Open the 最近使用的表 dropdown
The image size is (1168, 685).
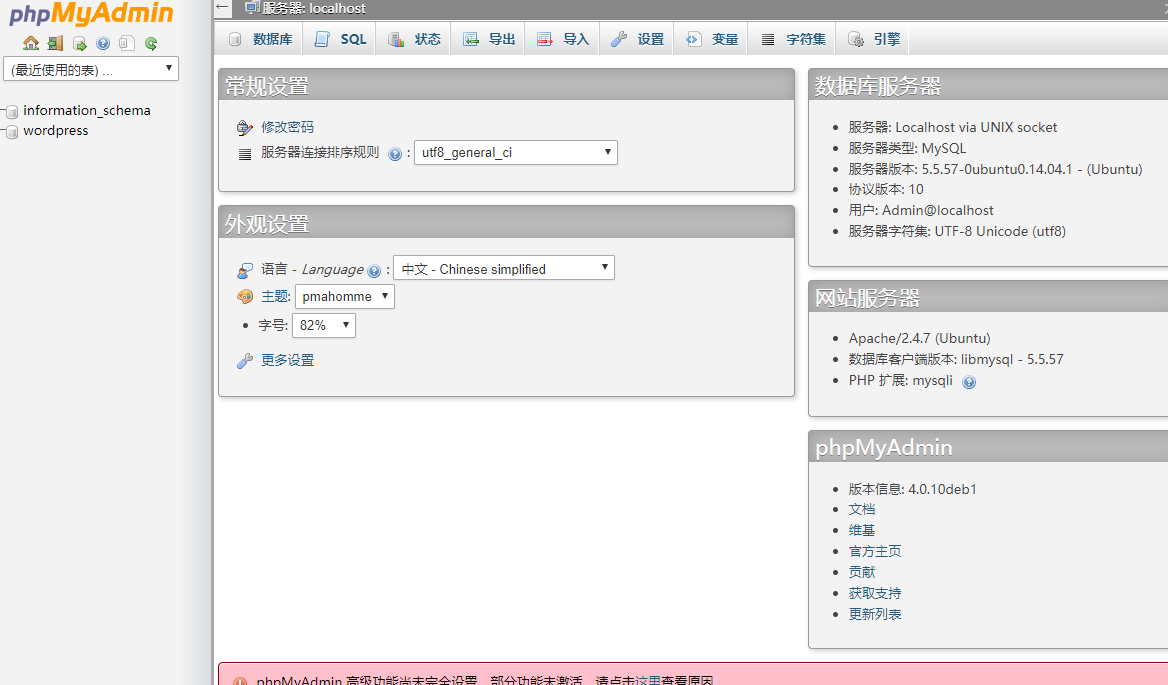[x=91, y=69]
